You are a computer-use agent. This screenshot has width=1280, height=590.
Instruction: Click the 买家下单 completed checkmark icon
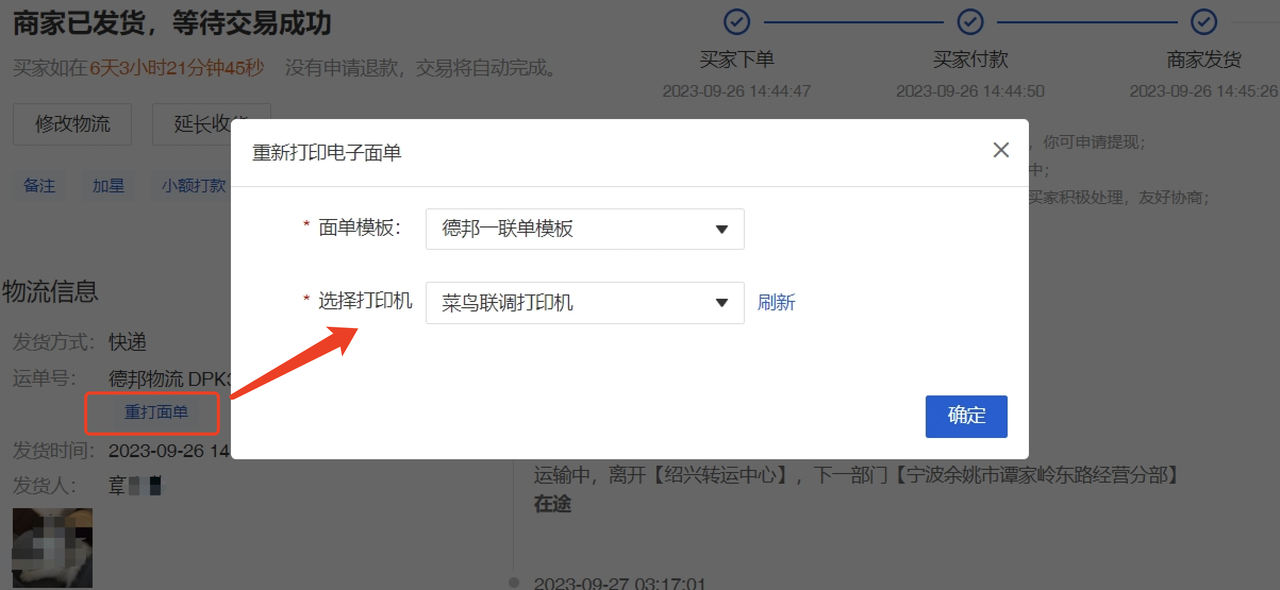pos(737,21)
